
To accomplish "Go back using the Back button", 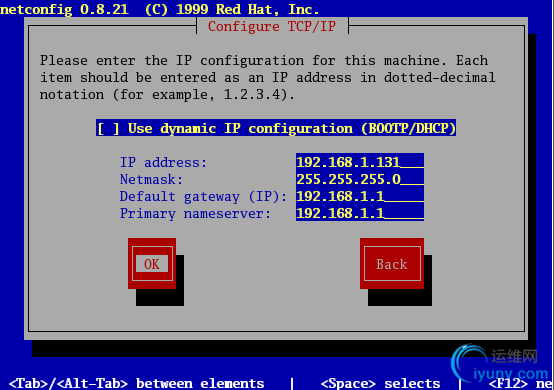I will click(x=392, y=264).
